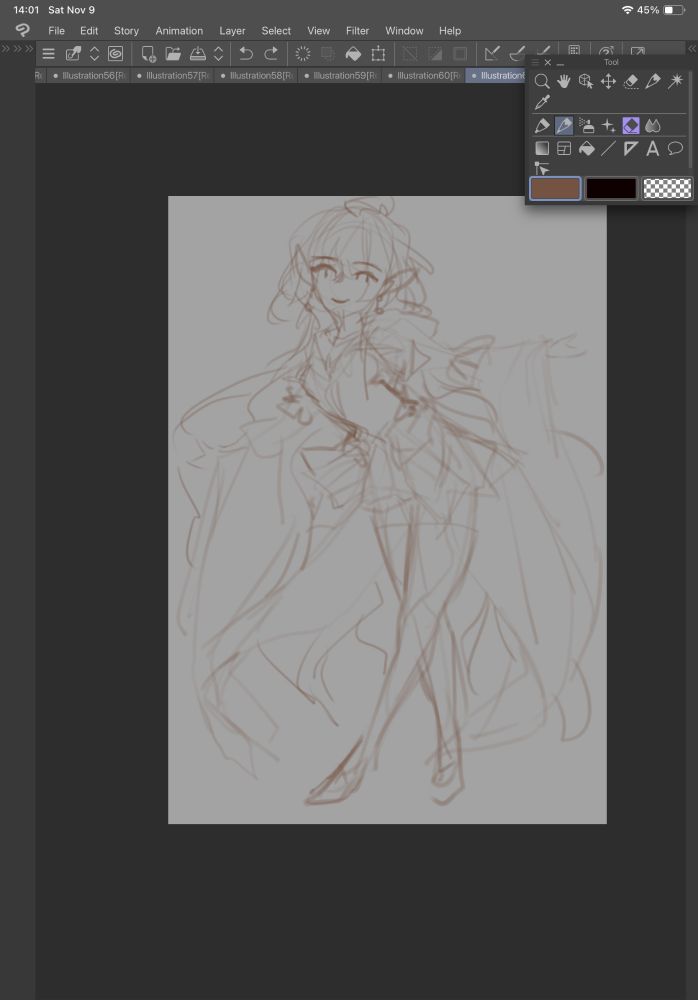This screenshot has width=698, height=1000.
Task: Switch to the Illustration60 tab
Action: pyautogui.click(x=423, y=75)
